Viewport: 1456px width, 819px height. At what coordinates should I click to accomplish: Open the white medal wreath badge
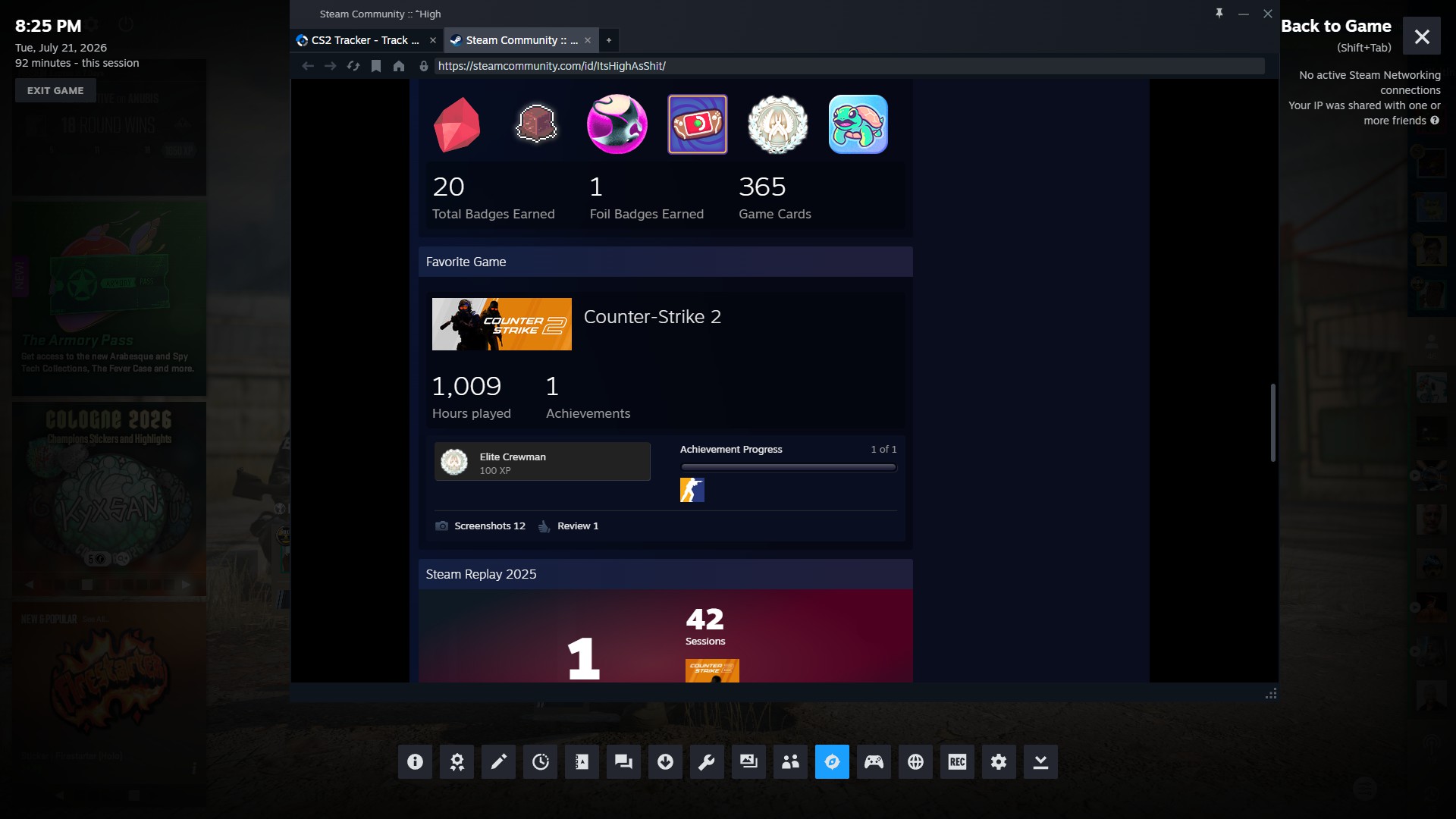point(778,124)
